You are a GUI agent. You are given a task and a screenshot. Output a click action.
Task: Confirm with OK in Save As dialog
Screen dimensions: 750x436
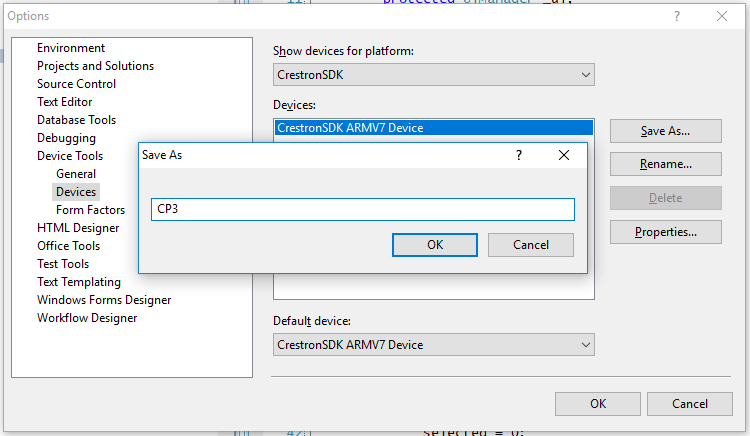pos(435,245)
